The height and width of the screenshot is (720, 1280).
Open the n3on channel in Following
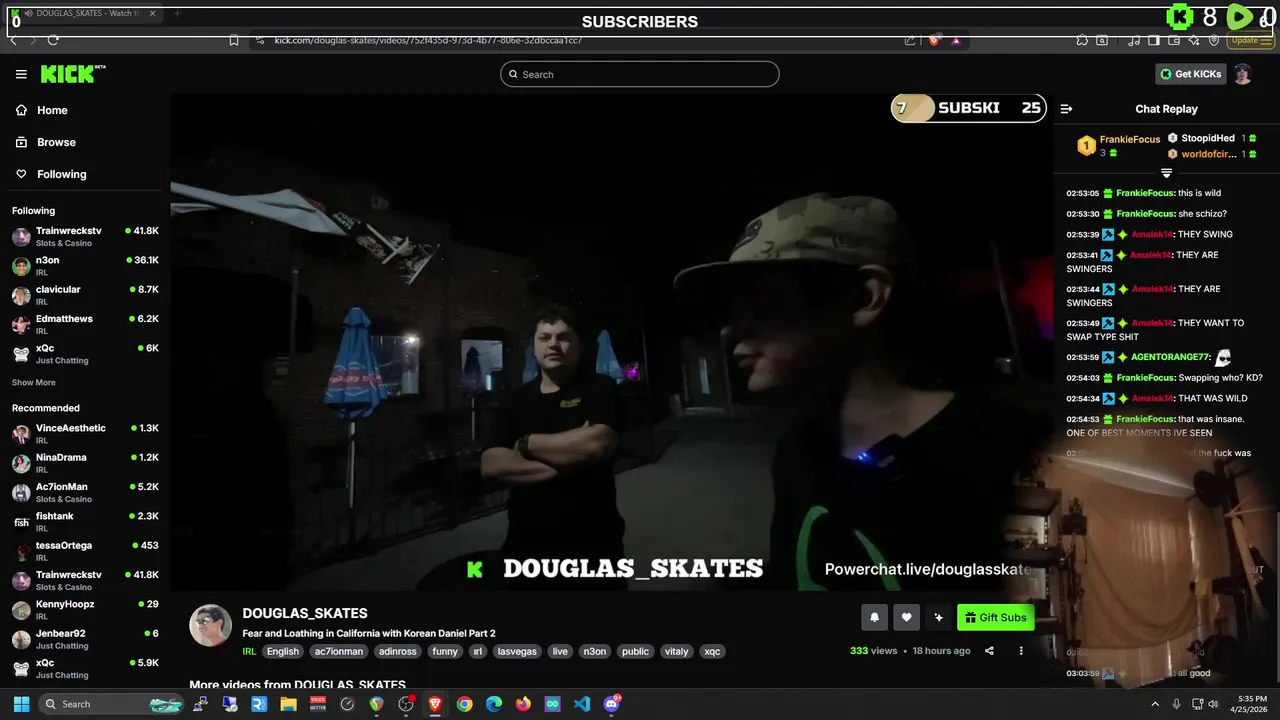[85, 265]
